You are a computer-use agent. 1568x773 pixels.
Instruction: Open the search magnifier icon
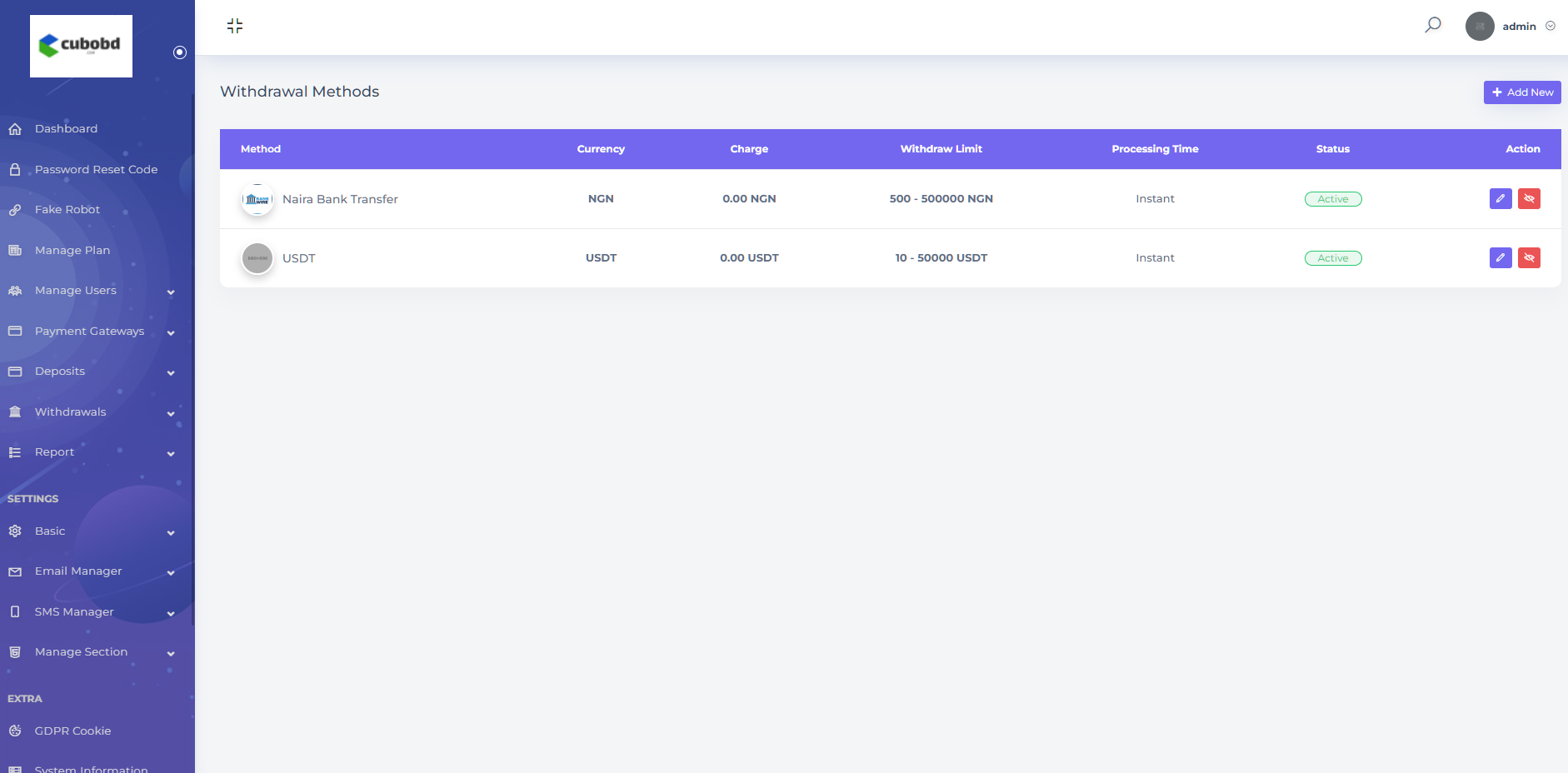pyautogui.click(x=1432, y=25)
